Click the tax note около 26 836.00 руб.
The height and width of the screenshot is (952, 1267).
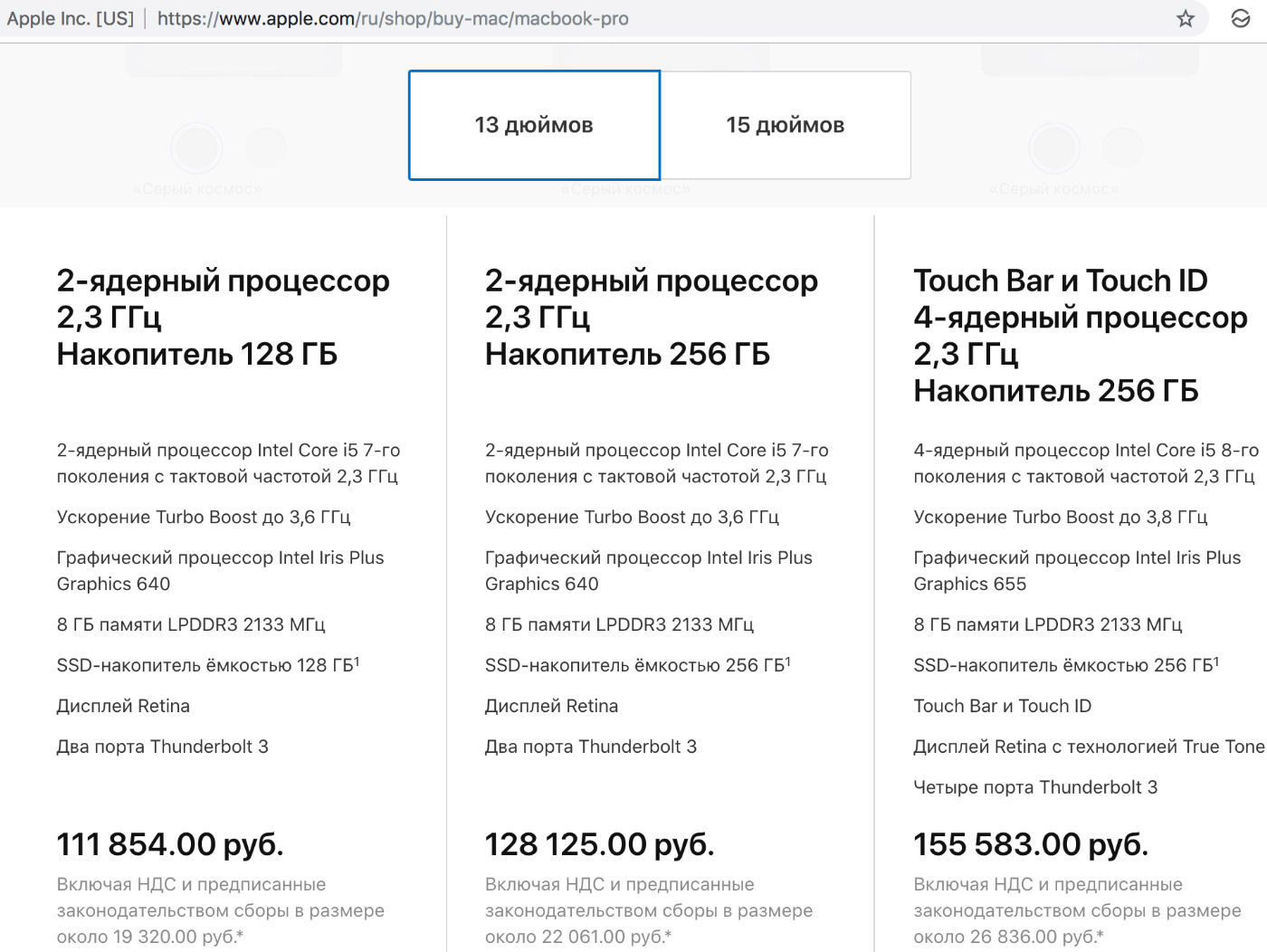click(1008, 937)
